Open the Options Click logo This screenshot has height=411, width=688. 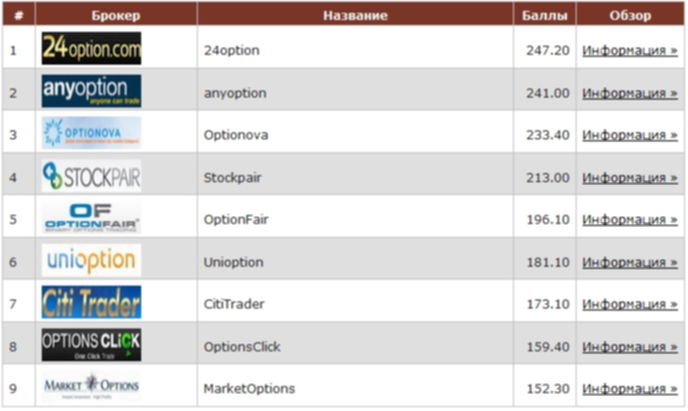(x=91, y=345)
